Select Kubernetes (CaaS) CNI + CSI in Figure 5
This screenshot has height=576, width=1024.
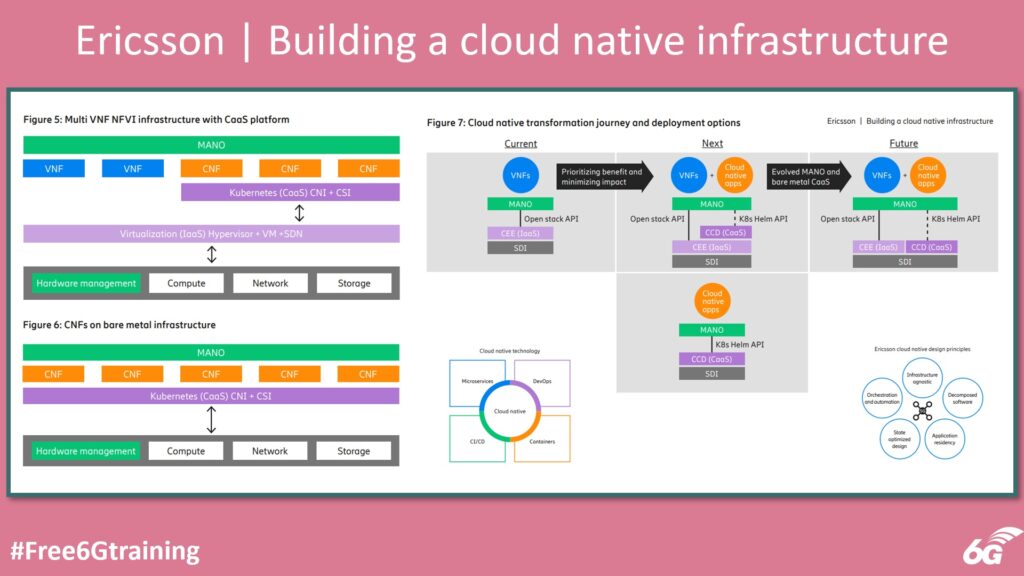point(290,193)
